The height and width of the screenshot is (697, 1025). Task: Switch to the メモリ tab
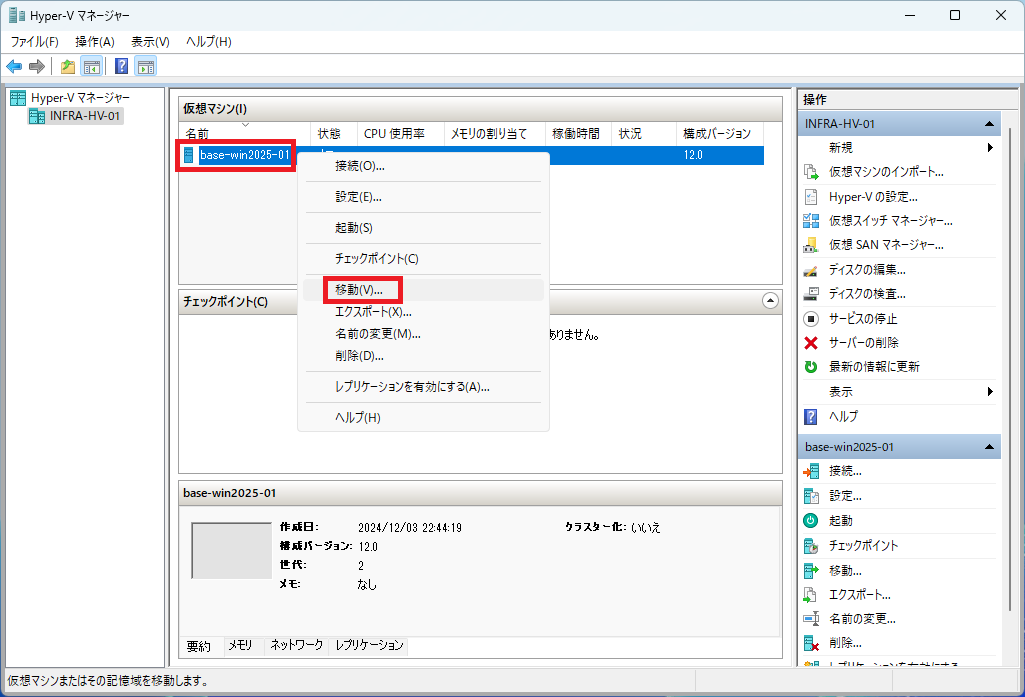pyautogui.click(x=241, y=645)
